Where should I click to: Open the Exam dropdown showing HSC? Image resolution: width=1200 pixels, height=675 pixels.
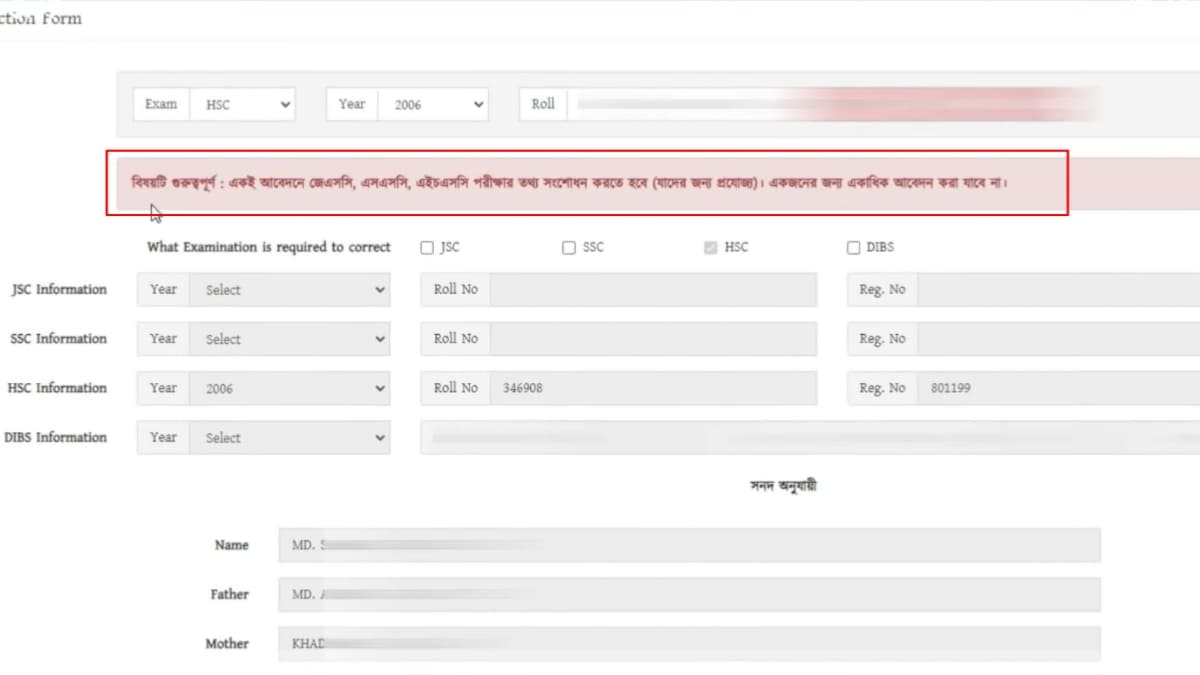click(243, 104)
